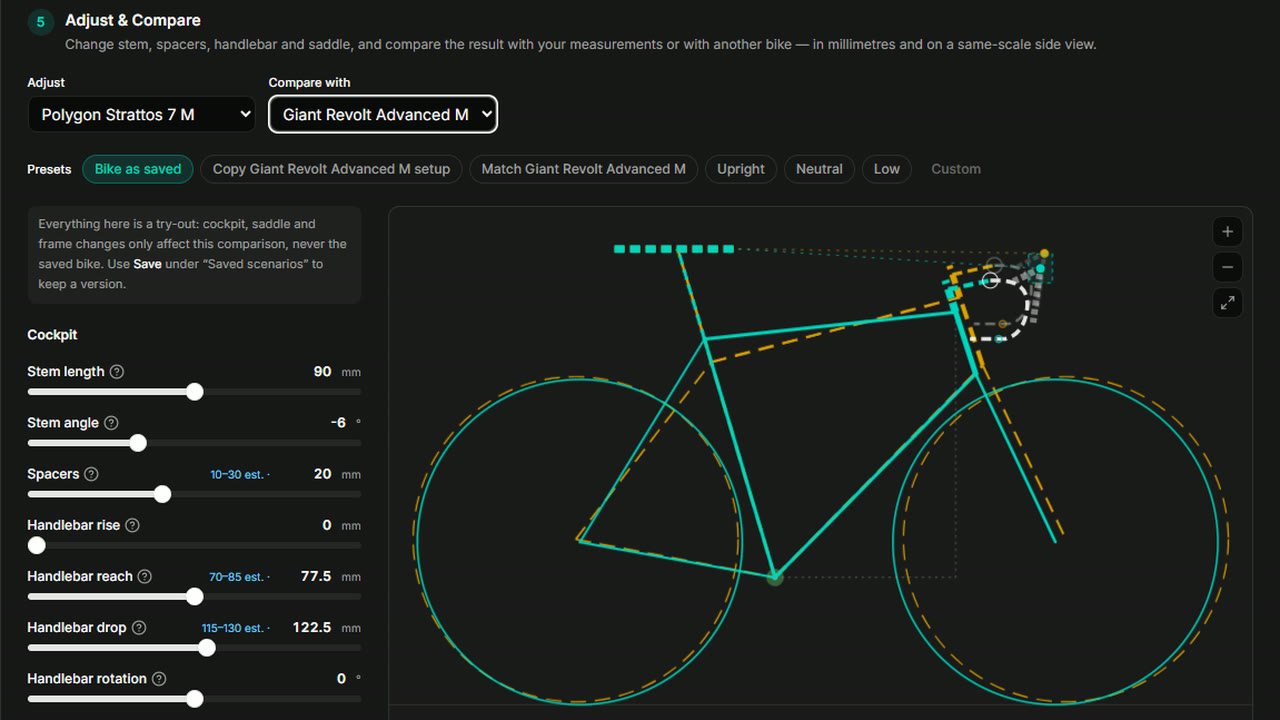The height and width of the screenshot is (720, 1280).
Task: Apply Match Giant Revolt Advanced M preset
Action: click(x=583, y=169)
